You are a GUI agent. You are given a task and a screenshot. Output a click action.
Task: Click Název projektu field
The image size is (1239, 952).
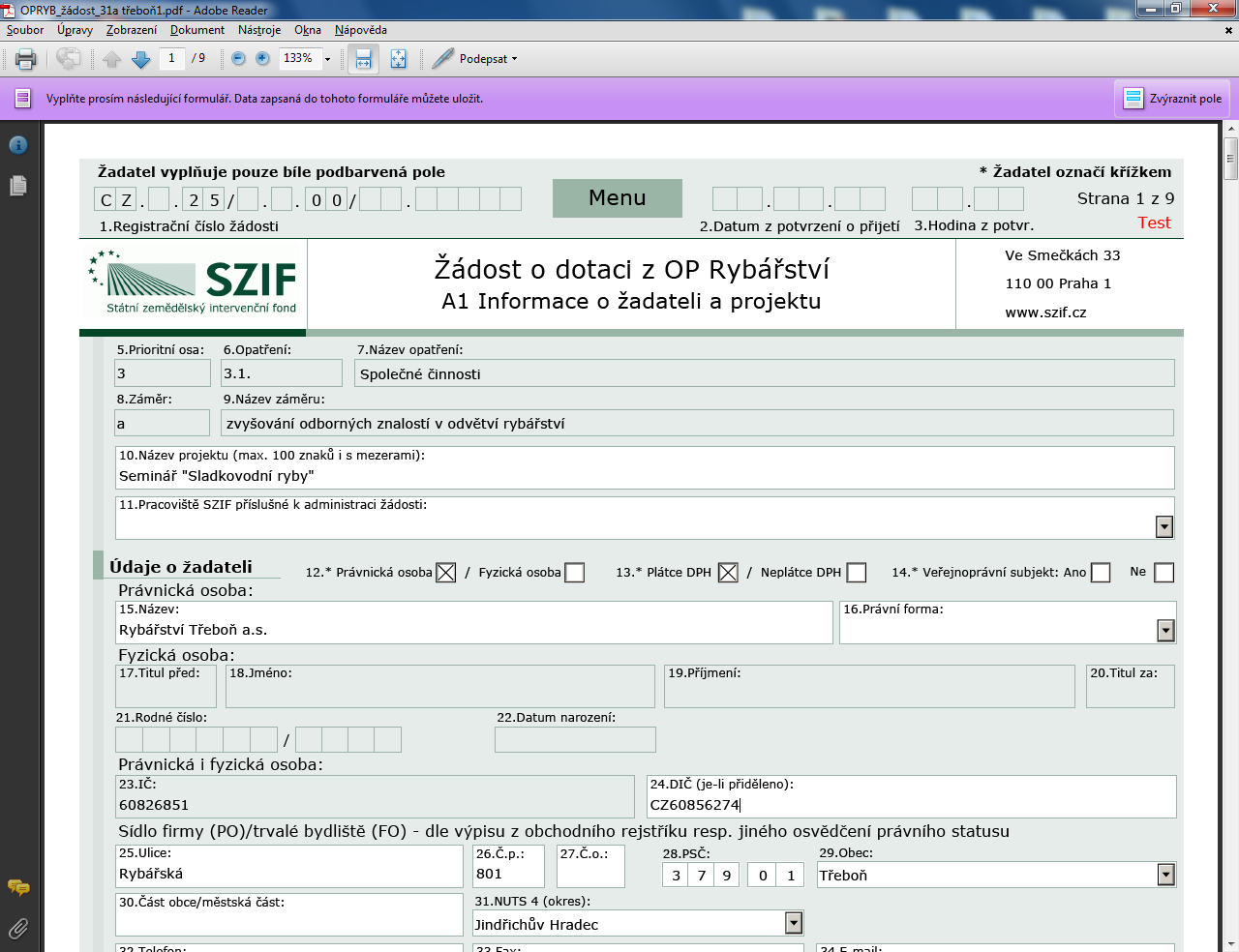pos(645,467)
